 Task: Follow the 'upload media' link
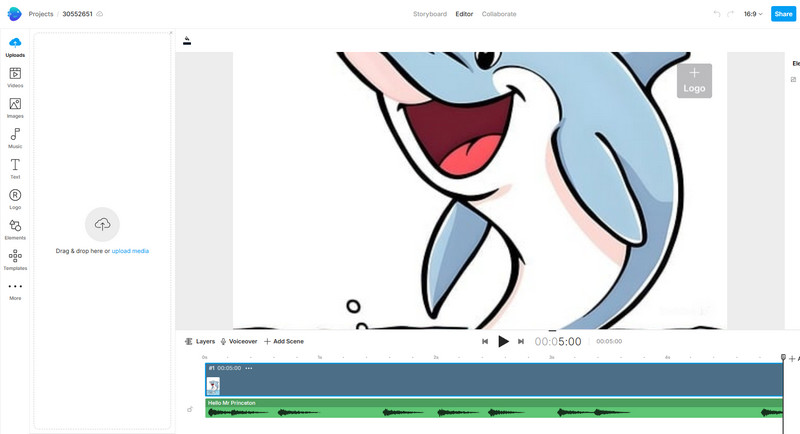(130, 251)
